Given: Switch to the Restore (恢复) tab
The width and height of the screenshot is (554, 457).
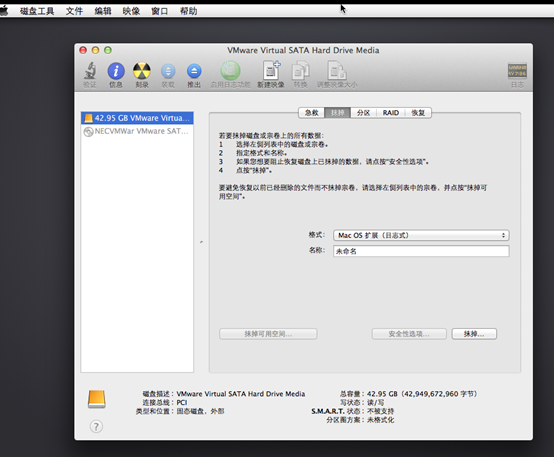Looking at the screenshot, I should coord(418,113).
